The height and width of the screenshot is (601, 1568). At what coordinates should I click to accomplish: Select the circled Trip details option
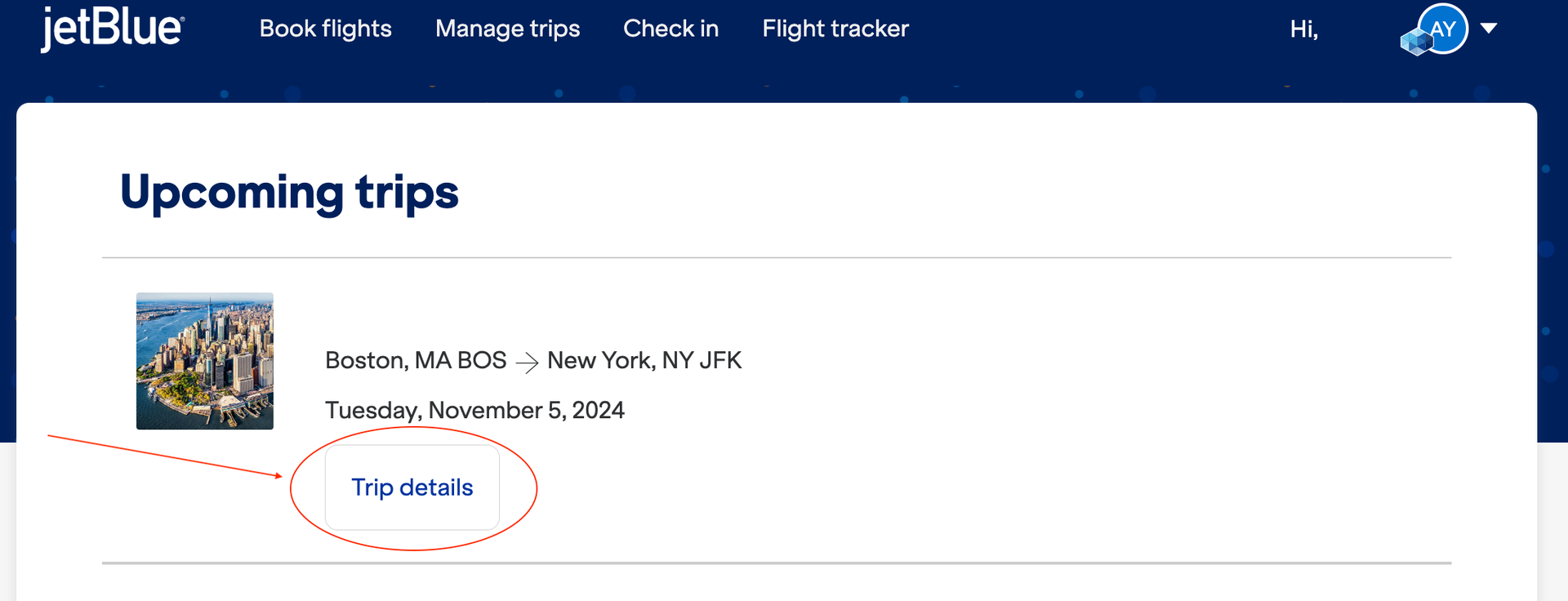tap(412, 487)
